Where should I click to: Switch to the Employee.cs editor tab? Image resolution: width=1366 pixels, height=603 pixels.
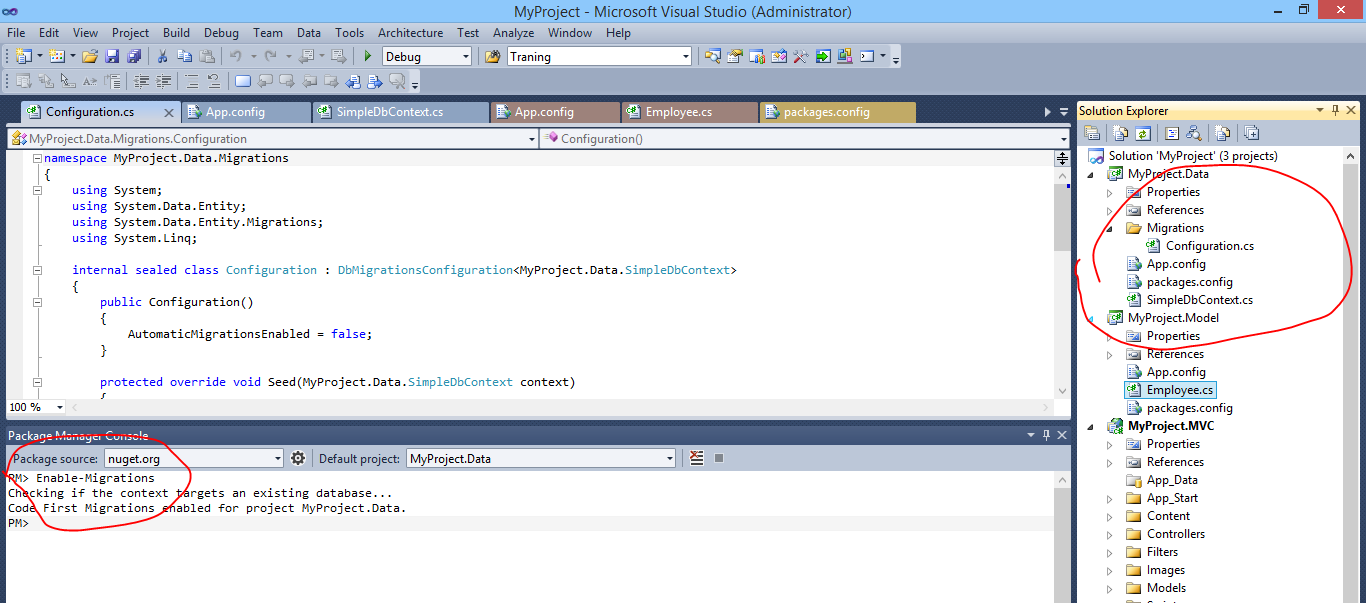(690, 112)
